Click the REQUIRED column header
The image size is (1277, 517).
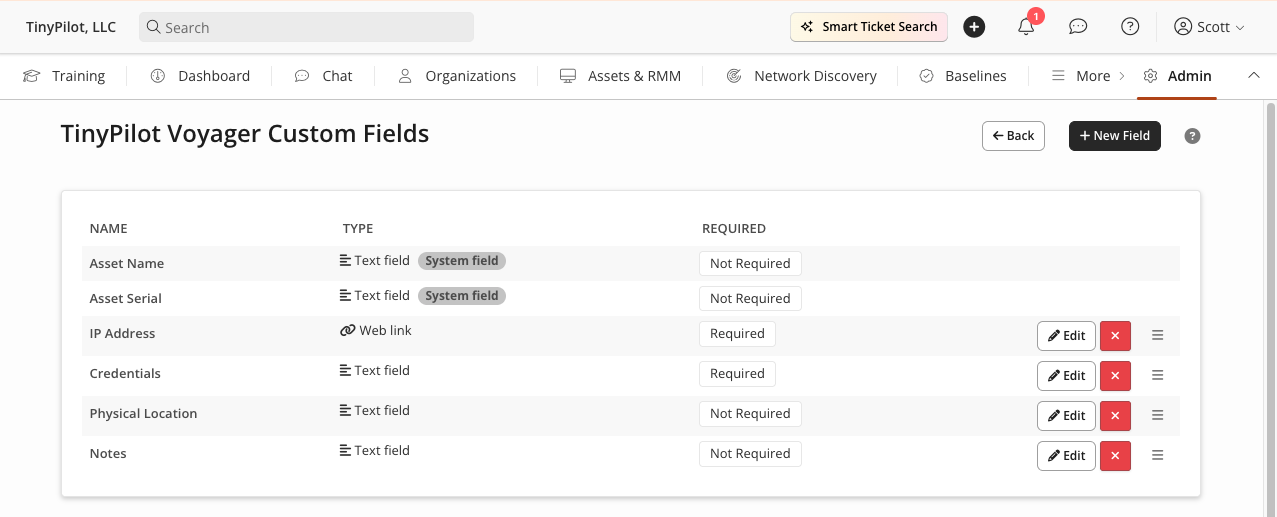coord(734,229)
